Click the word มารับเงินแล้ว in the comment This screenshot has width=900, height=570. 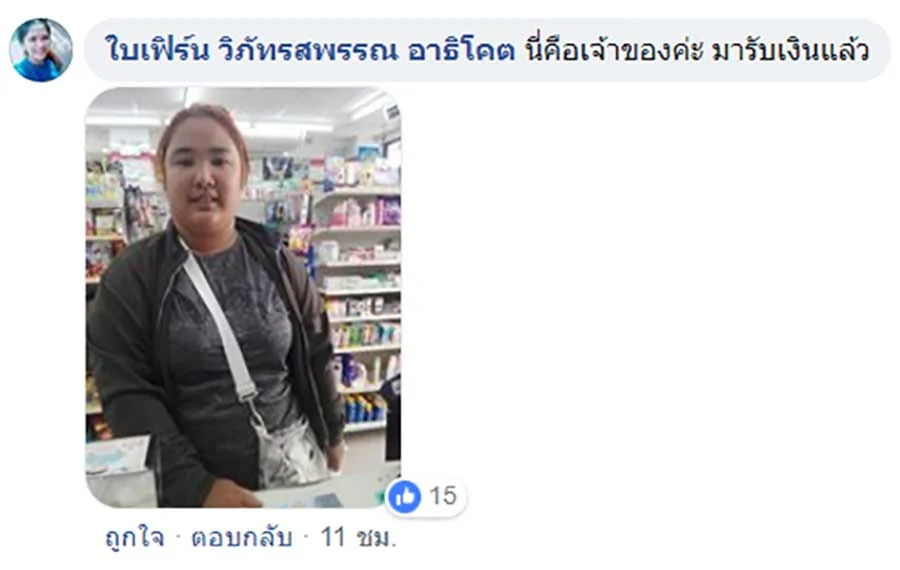(x=790, y=51)
